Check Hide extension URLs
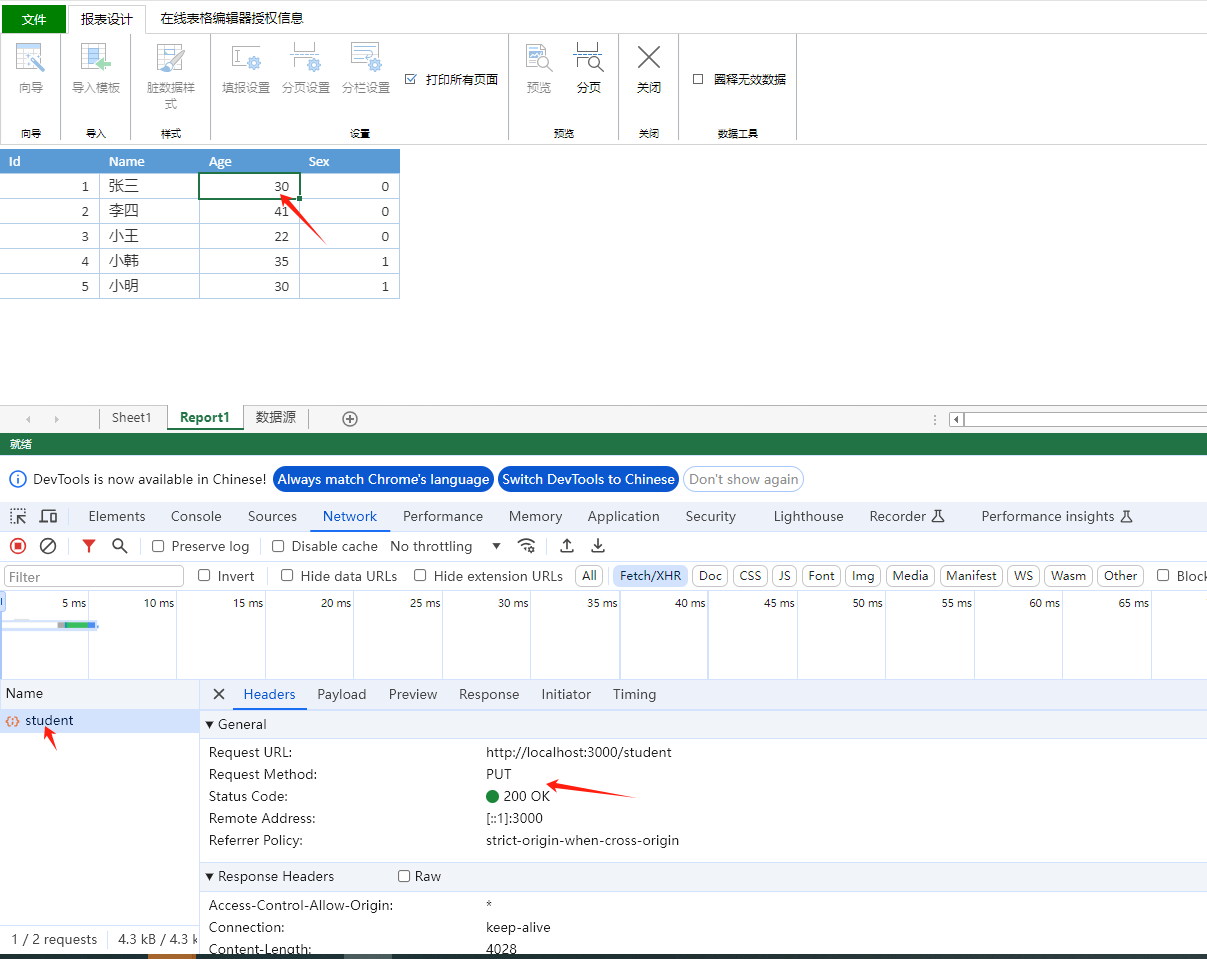 [x=420, y=575]
